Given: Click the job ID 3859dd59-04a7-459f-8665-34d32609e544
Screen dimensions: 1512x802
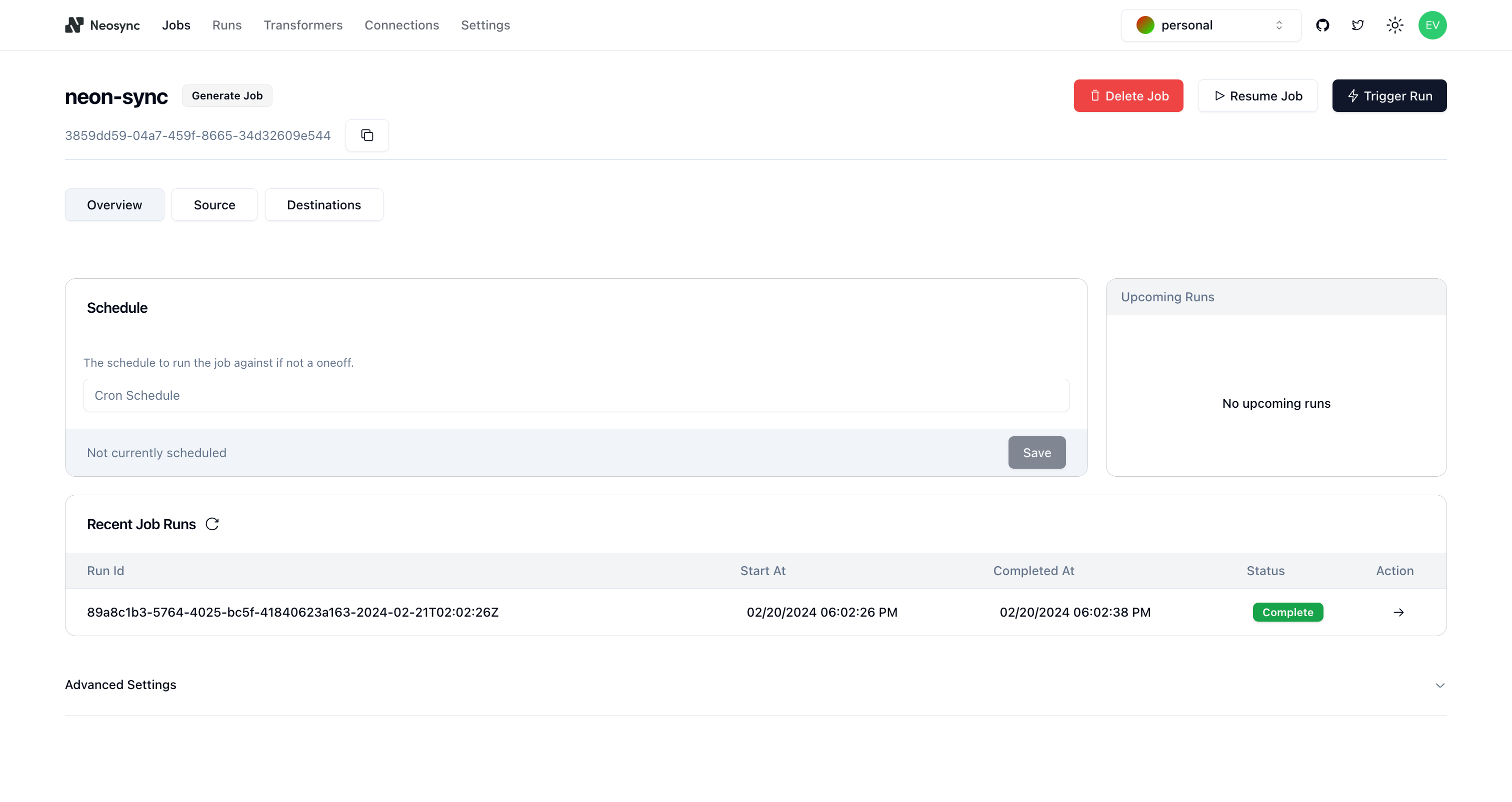Looking at the screenshot, I should [x=198, y=135].
